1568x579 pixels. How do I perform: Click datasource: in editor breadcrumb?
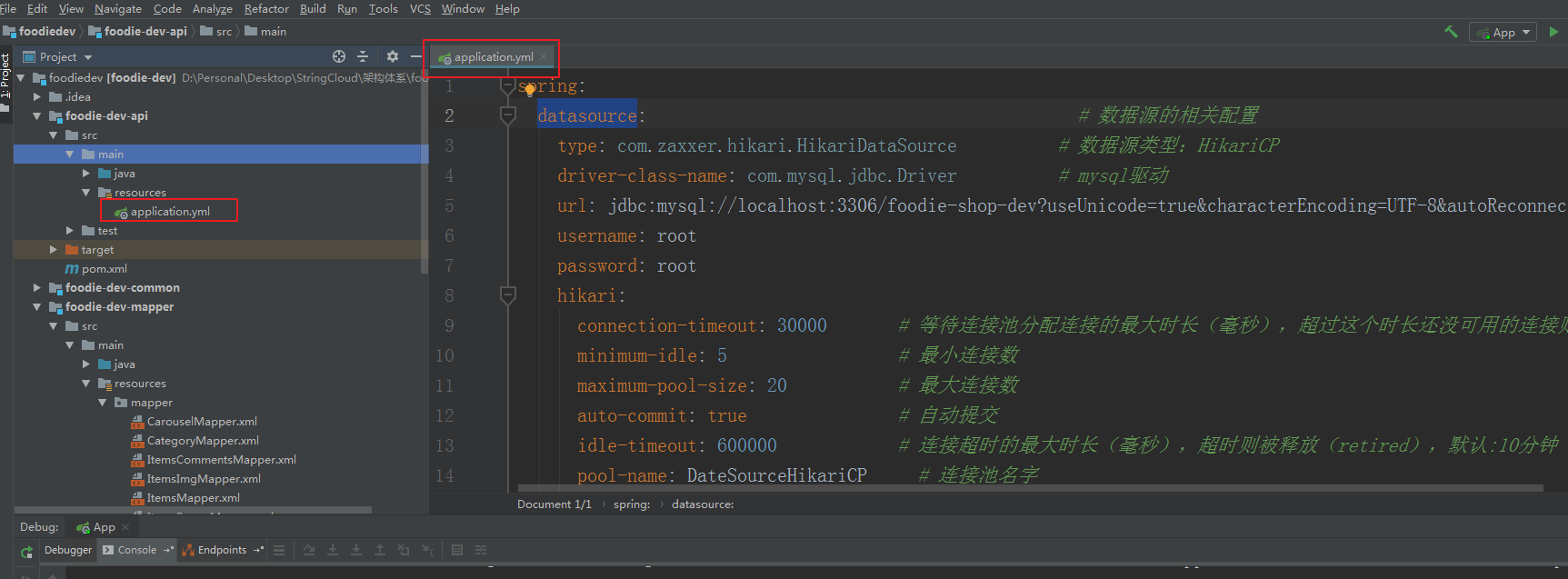click(703, 504)
